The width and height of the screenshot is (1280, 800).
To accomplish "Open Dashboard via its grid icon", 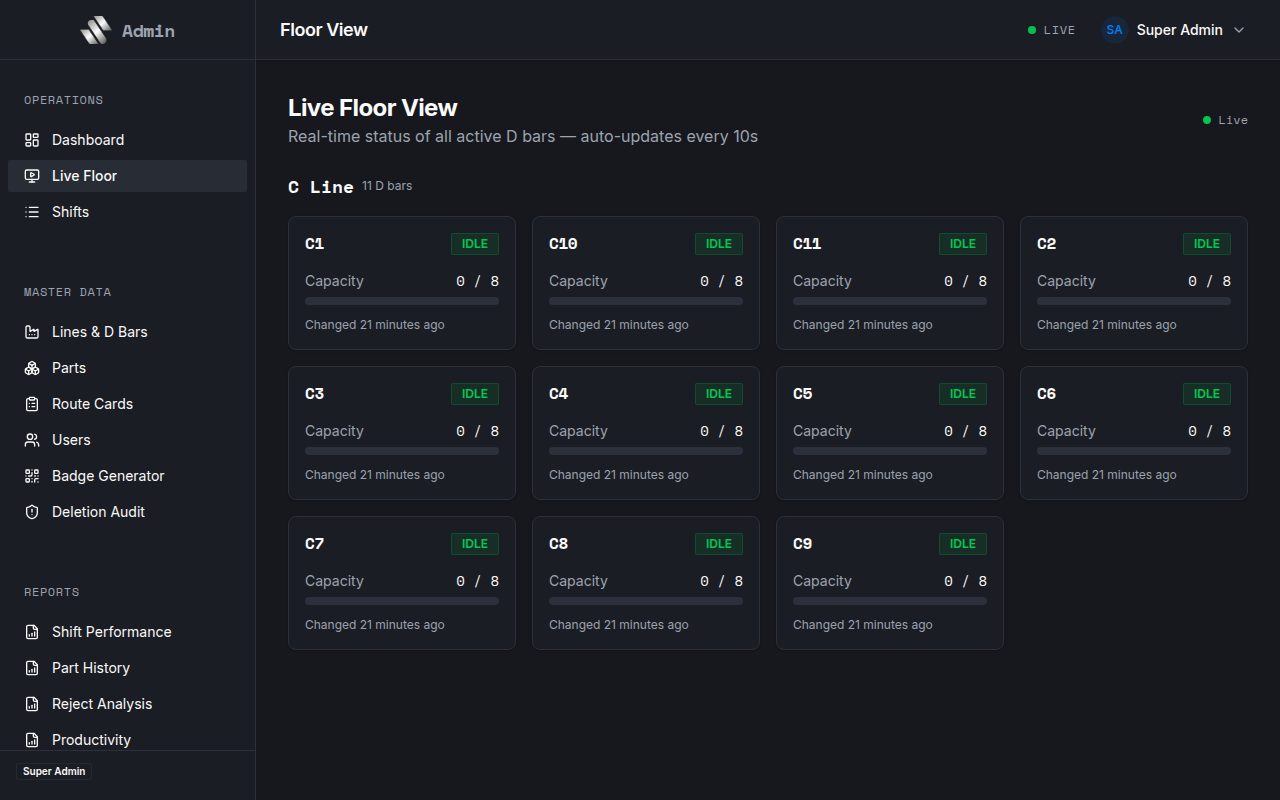I will pos(32,140).
